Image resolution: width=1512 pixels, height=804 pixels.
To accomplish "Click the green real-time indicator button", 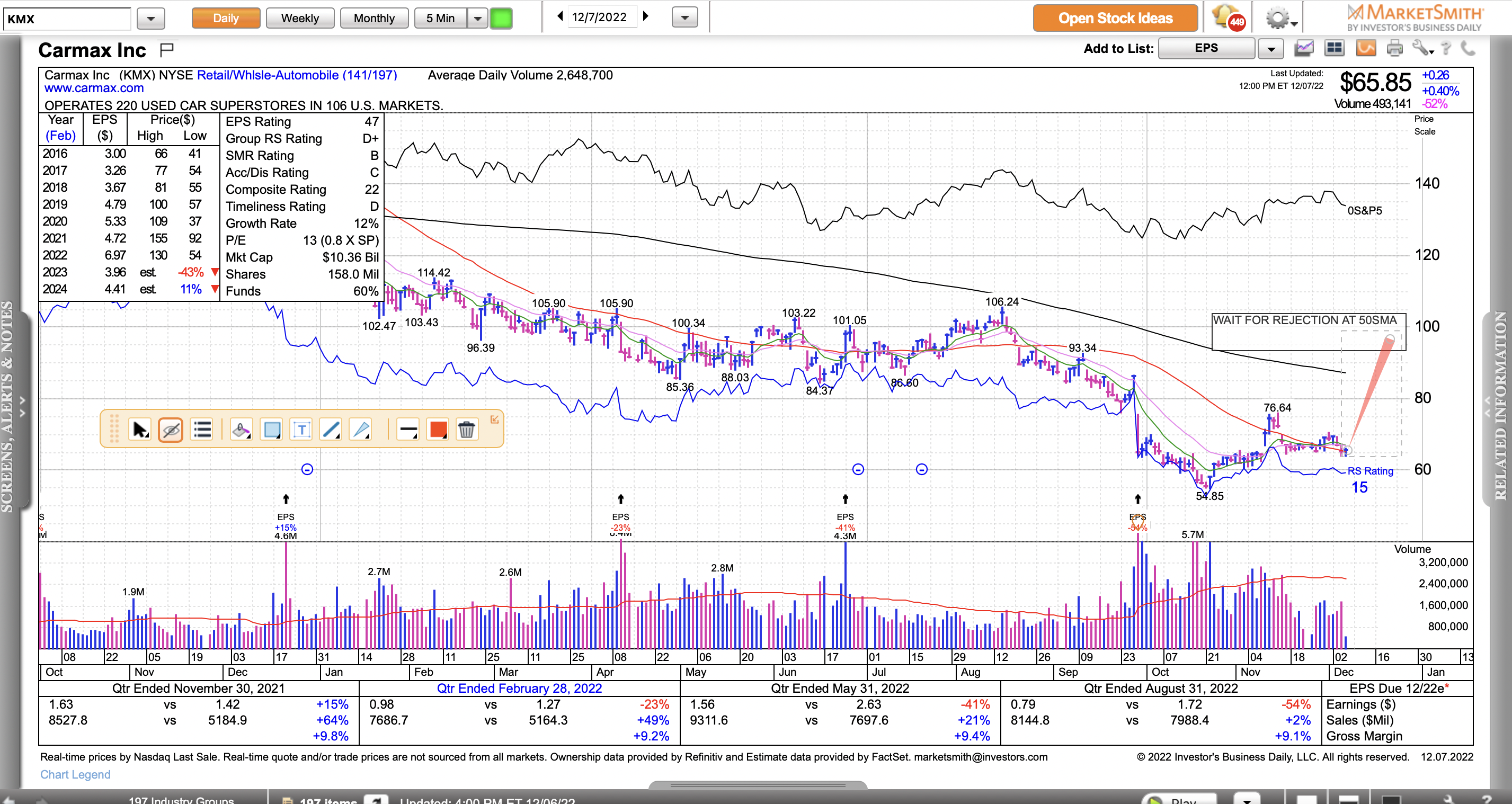I will tap(501, 18).
